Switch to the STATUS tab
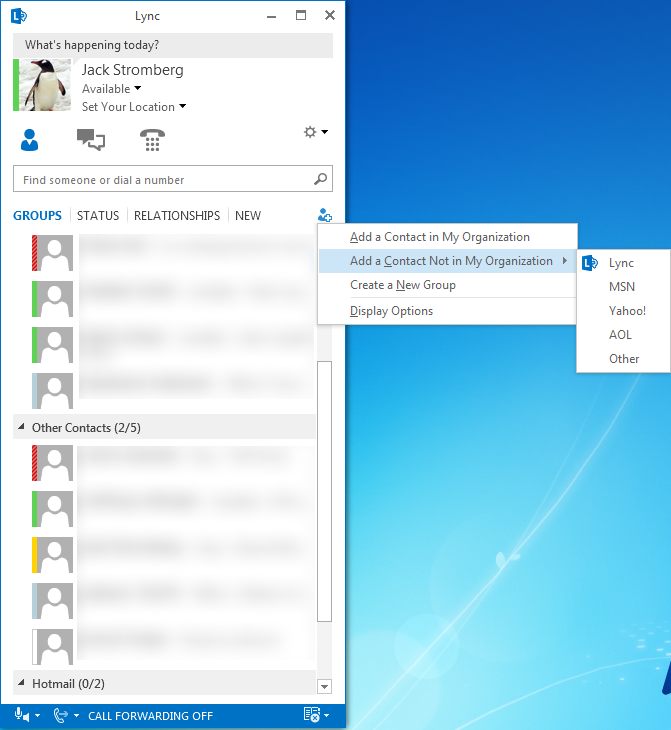Image resolution: width=671 pixels, height=730 pixels. (x=98, y=216)
